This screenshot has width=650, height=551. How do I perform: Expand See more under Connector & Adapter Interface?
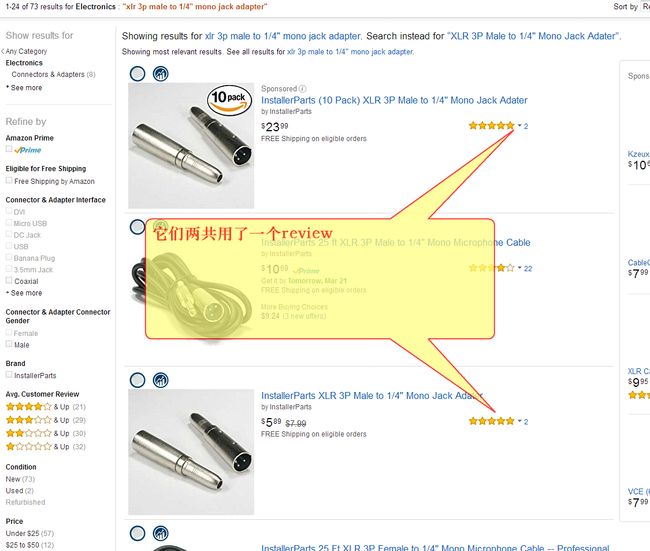(26, 293)
